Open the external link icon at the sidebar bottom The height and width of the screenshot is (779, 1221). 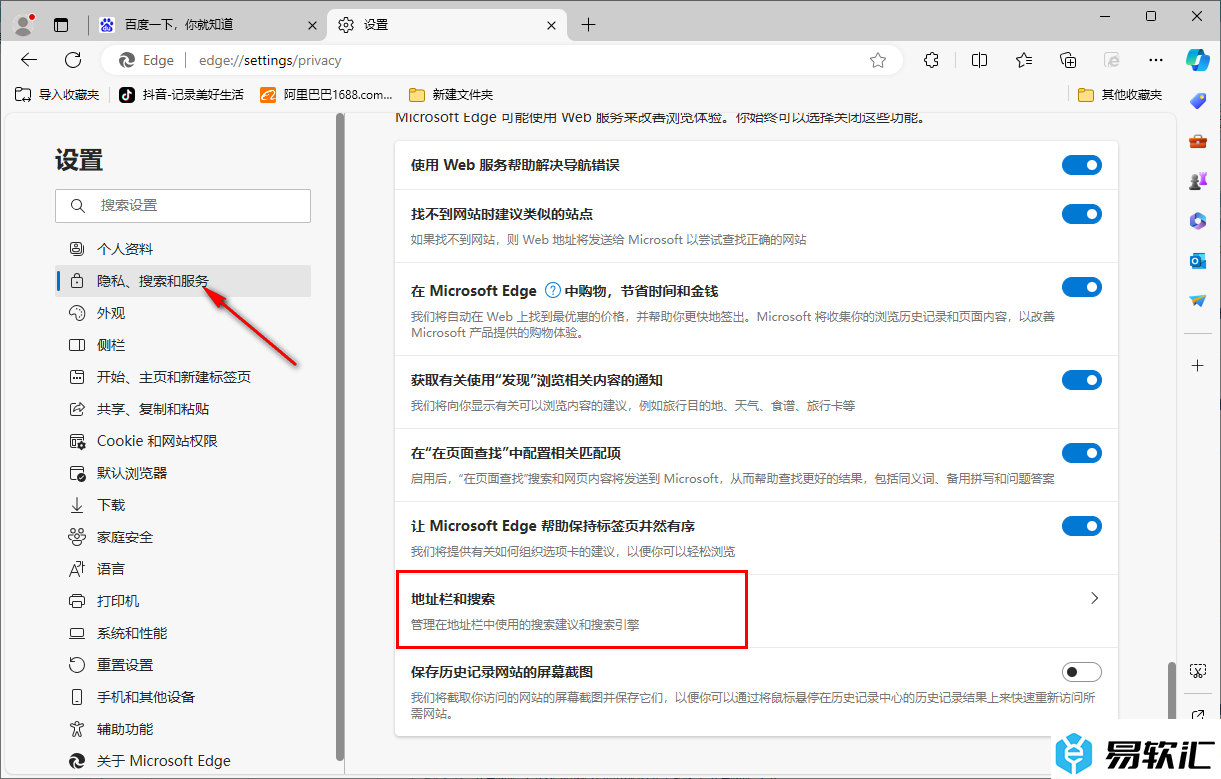[x=1198, y=716]
